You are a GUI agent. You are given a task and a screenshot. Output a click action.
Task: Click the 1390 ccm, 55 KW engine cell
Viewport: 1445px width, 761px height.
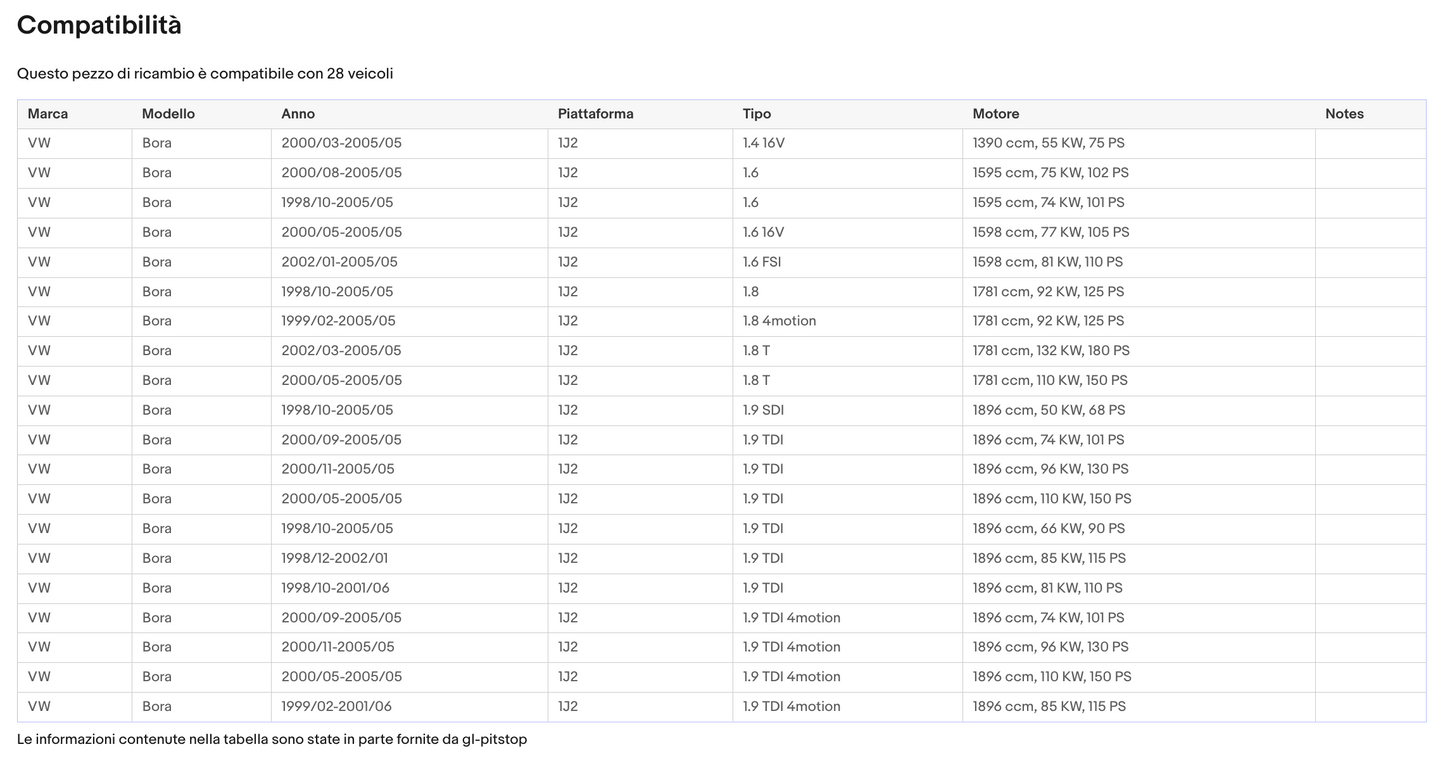1048,143
